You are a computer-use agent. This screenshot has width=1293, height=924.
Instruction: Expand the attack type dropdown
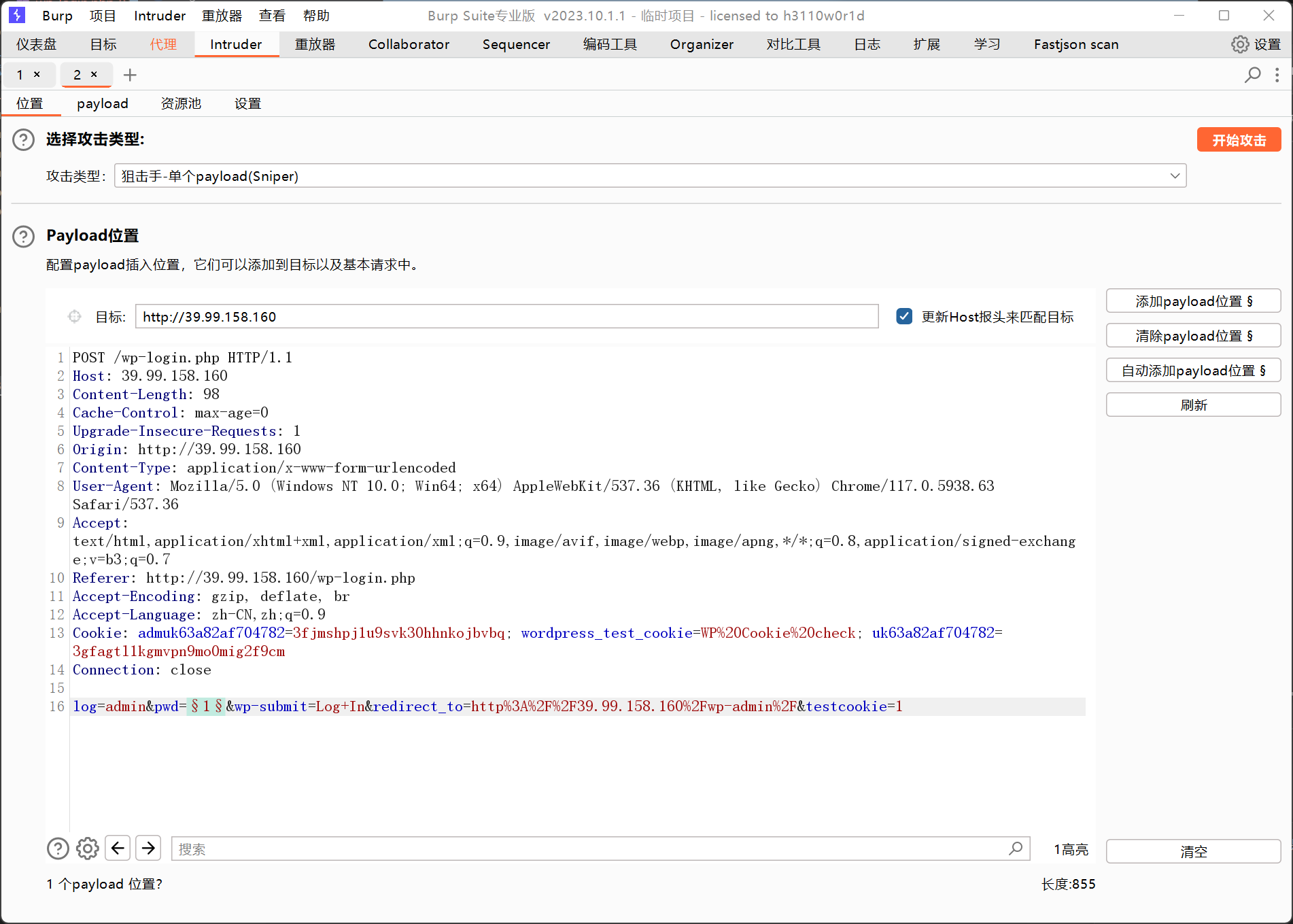[1175, 176]
